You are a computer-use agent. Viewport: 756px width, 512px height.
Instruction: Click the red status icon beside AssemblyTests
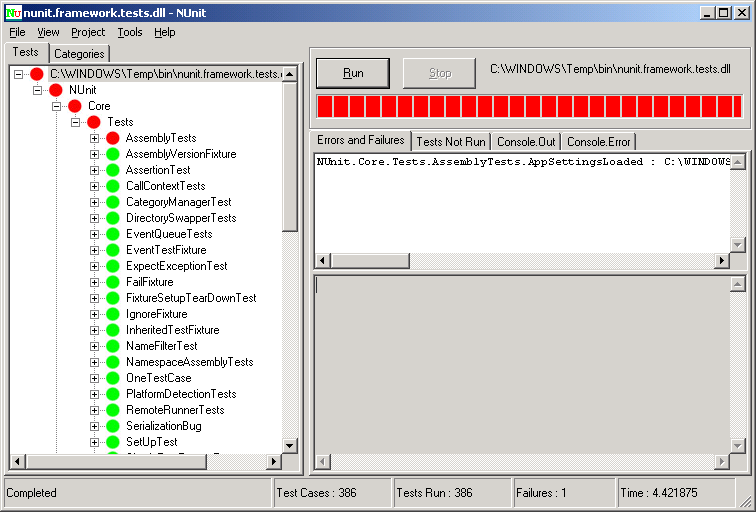coord(113,138)
